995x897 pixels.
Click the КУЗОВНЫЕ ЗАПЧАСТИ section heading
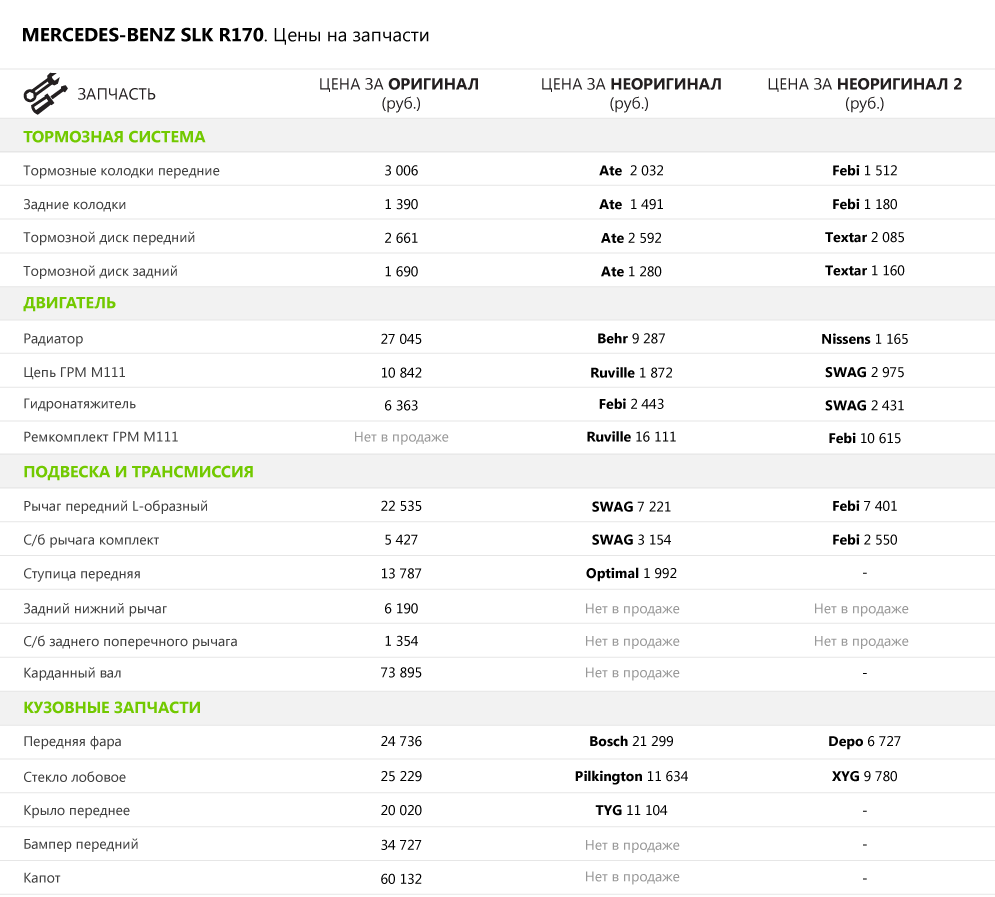pos(112,708)
